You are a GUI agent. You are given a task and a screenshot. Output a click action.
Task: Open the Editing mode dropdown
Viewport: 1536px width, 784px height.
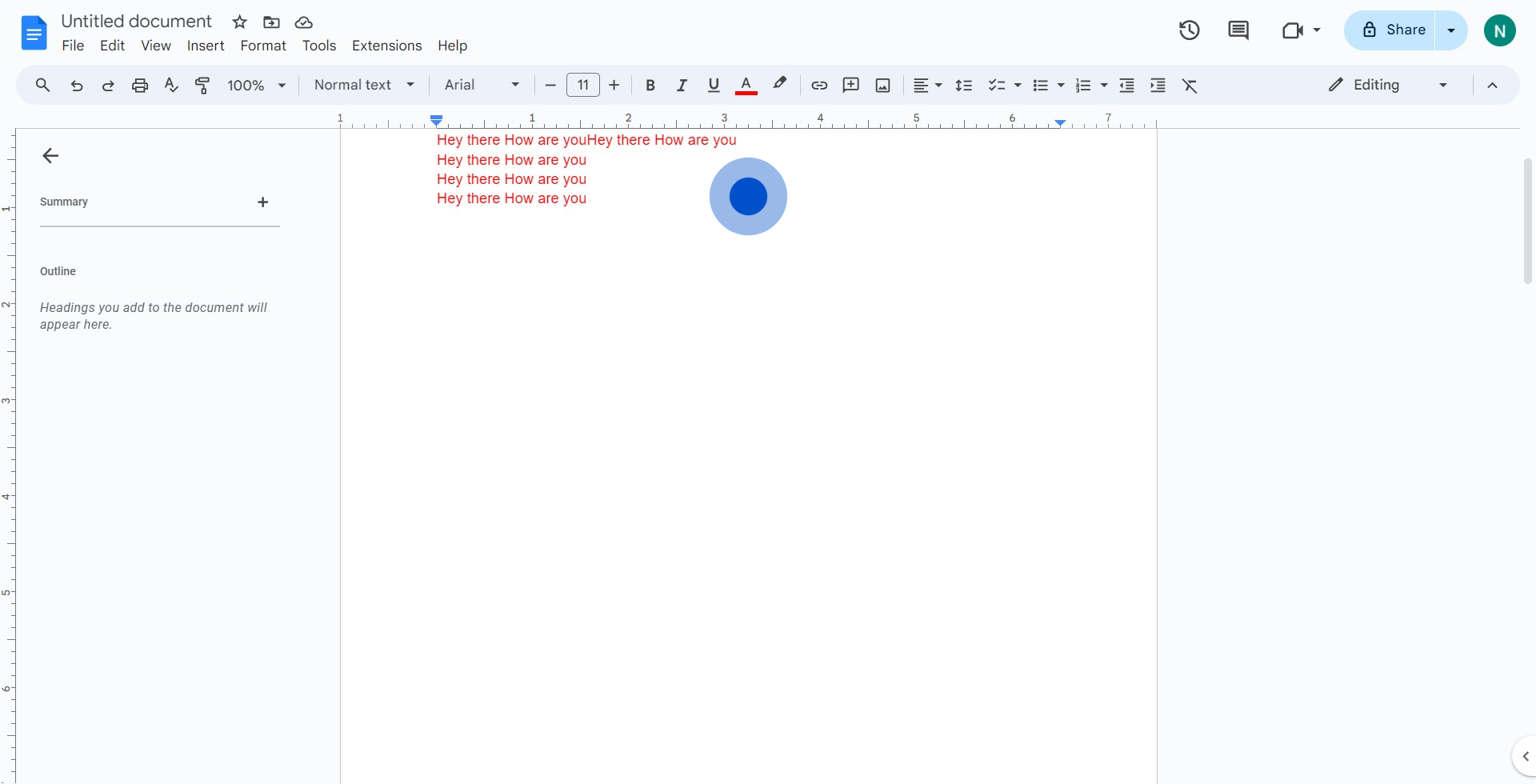pyautogui.click(x=1388, y=85)
